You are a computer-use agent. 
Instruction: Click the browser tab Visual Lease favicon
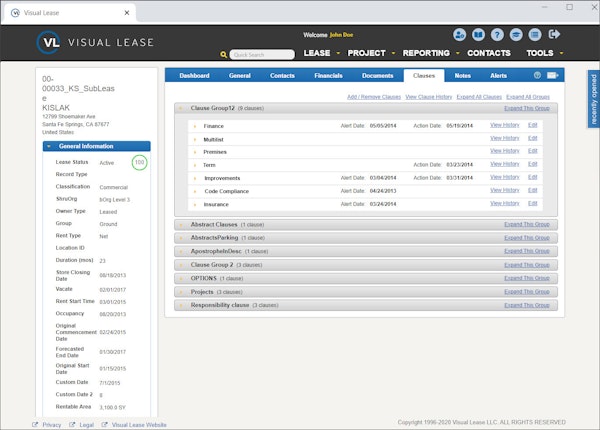[x=15, y=13]
